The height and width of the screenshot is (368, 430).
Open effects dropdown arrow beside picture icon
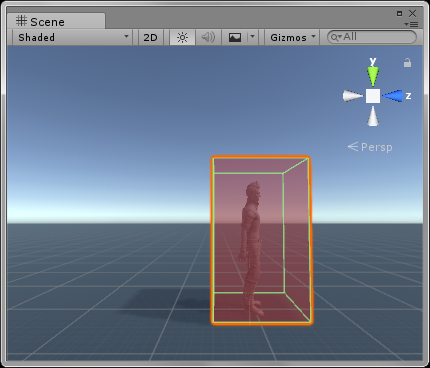coord(252,37)
